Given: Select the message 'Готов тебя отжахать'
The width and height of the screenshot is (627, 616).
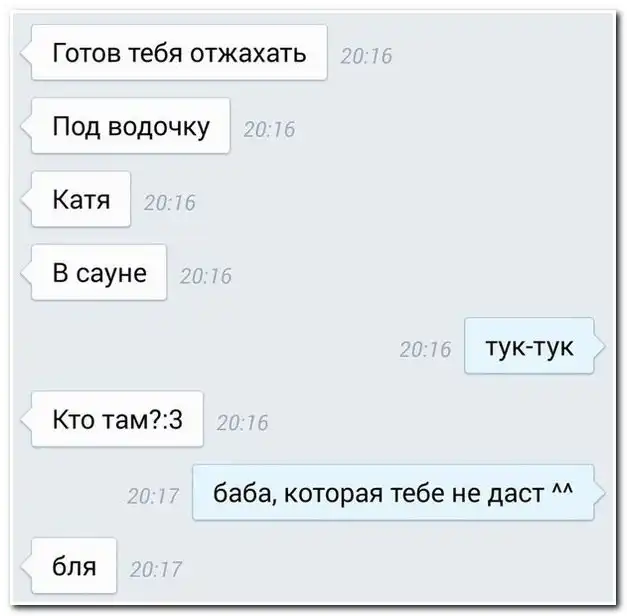Looking at the screenshot, I should click(x=179, y=52).
